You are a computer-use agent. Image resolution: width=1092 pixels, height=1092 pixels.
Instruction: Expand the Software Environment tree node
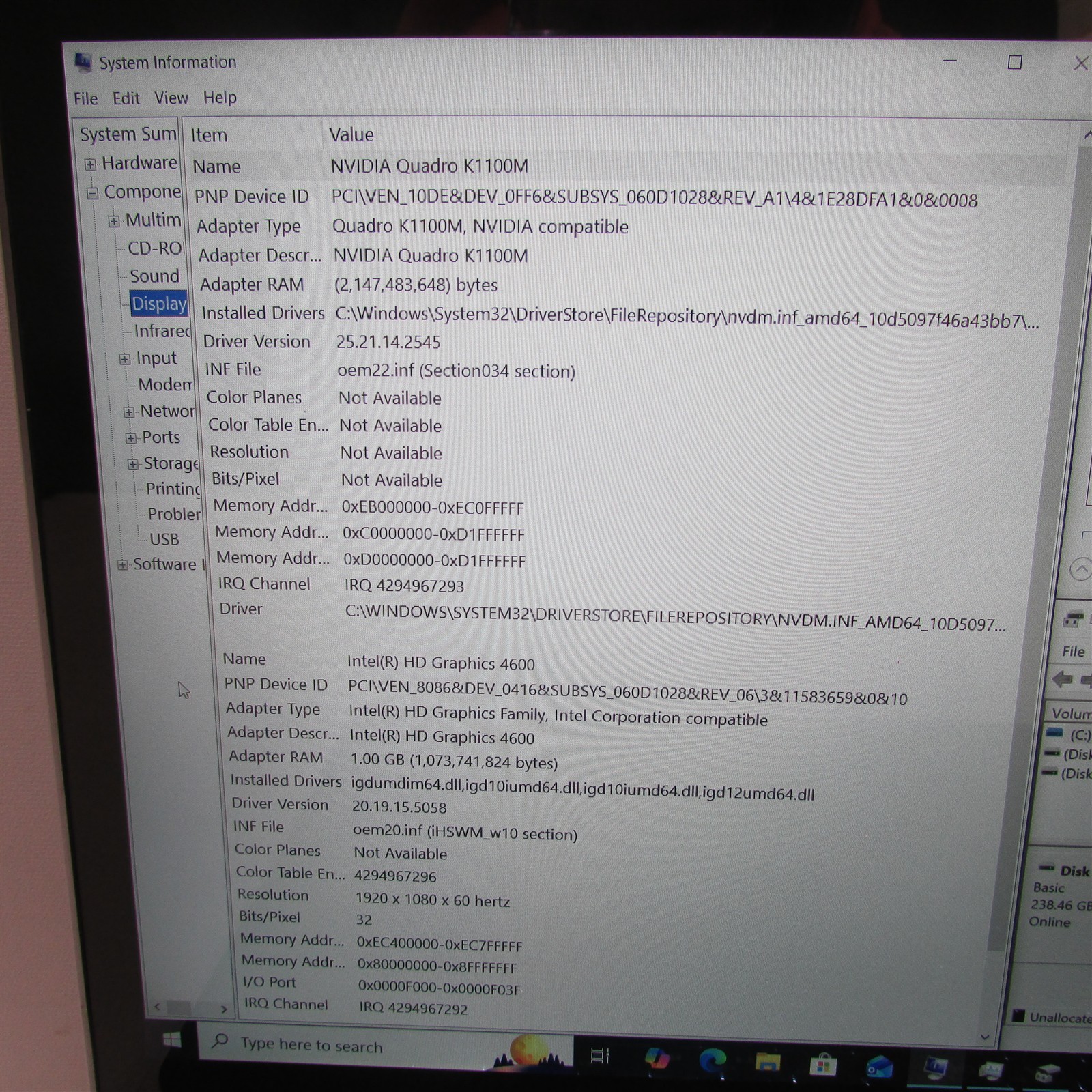122,564
